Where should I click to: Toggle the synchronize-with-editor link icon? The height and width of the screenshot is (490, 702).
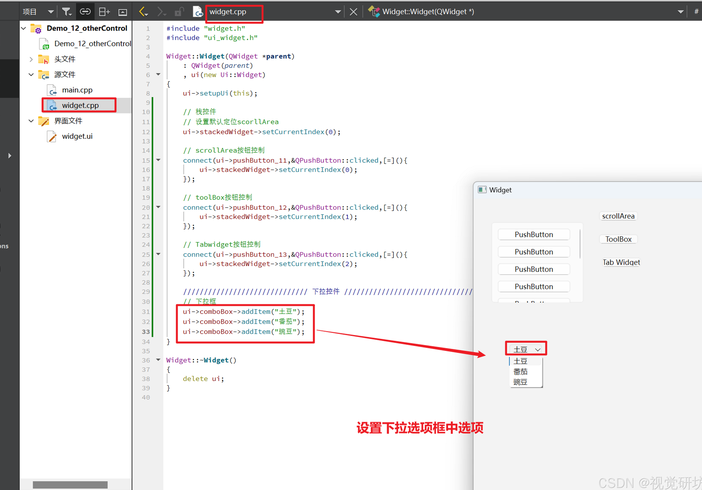[85, 12]
